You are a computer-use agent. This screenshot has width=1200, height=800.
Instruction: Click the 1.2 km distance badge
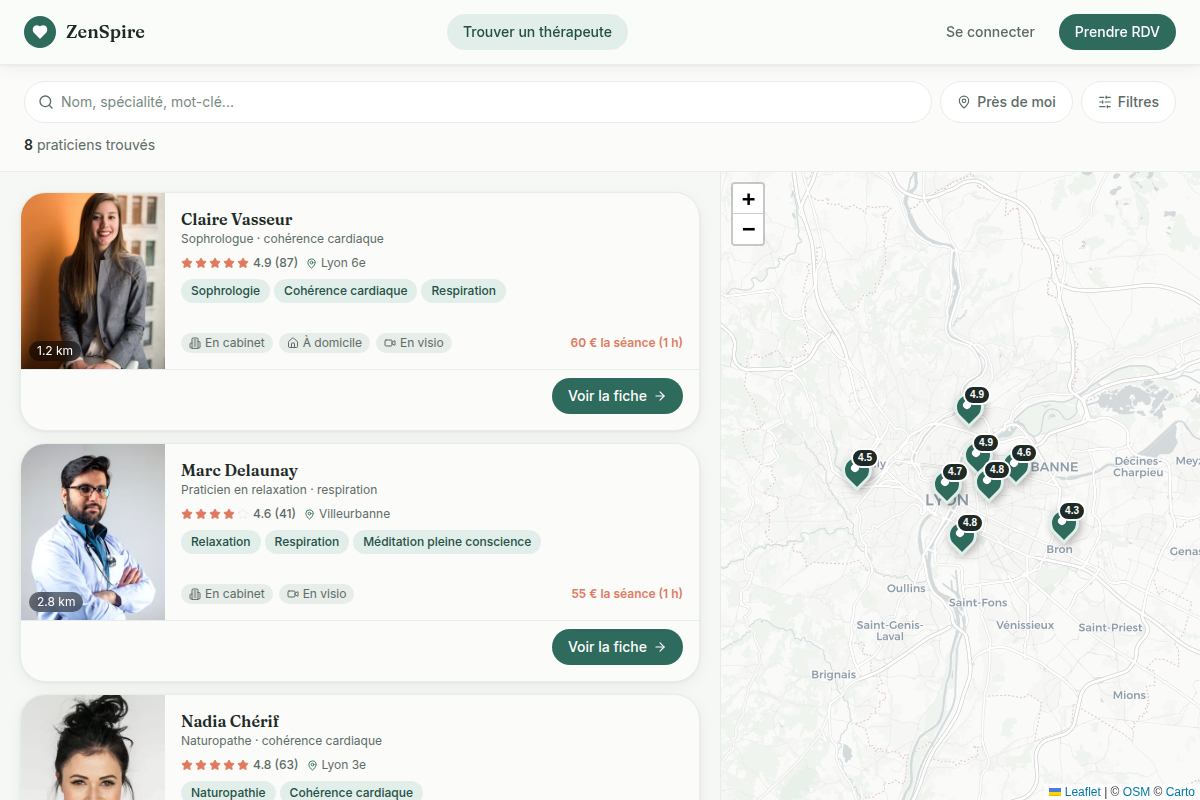(x=55, y=351)
